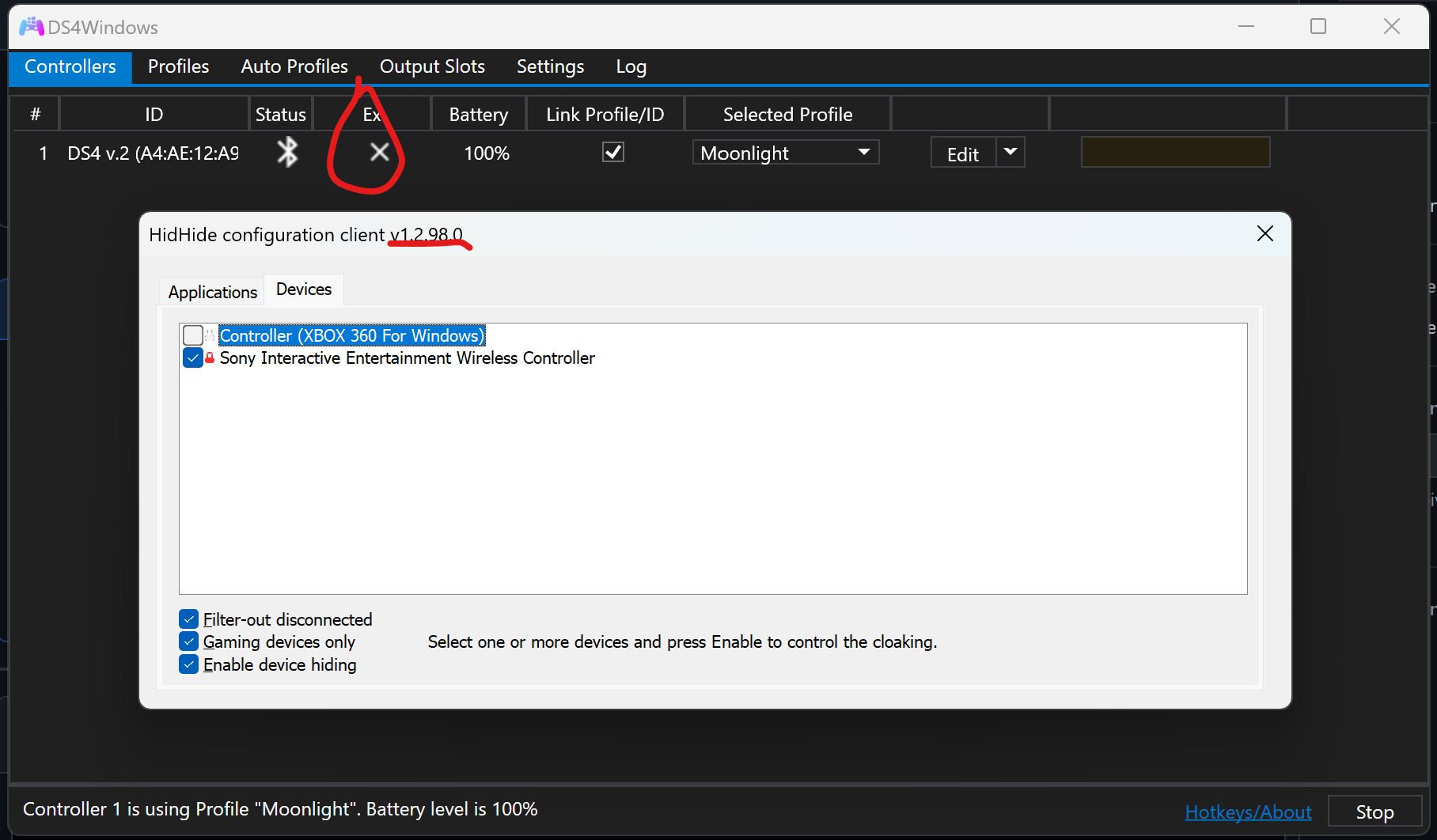Image resolution: width=1437 pixels, height=840 pixels.
Task: Open the Log tab
Action: 631,66
